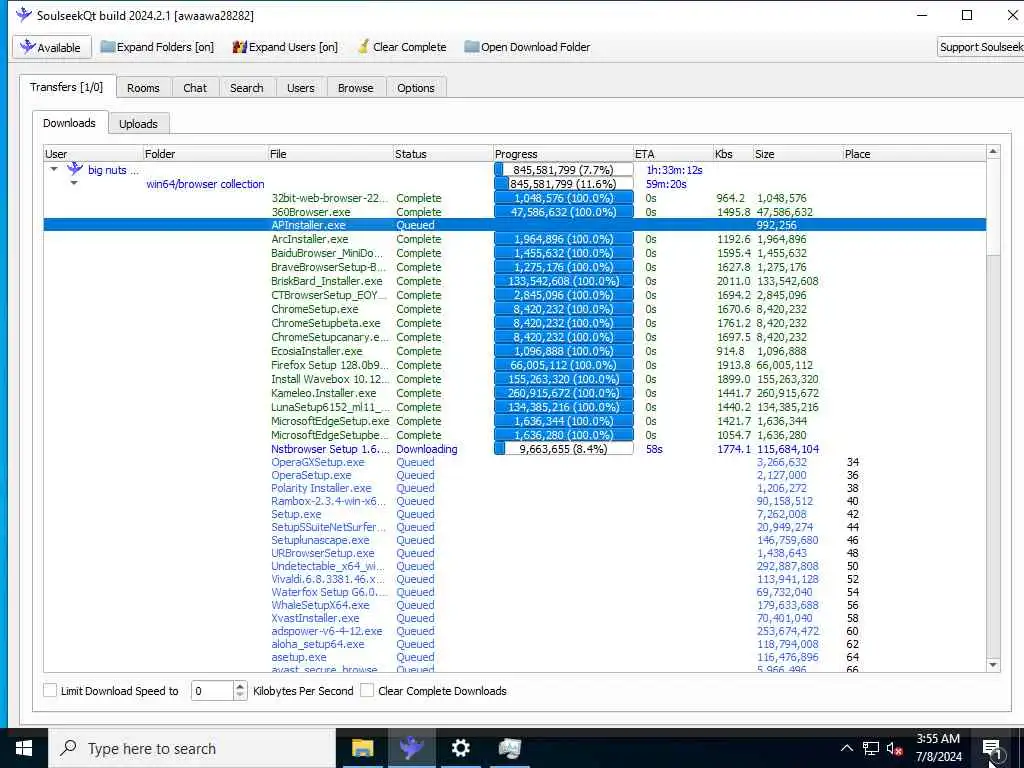Click the folder 11.6% progress bar
This screenshot has height=768, width=1024.
click(x=564, y=184)
